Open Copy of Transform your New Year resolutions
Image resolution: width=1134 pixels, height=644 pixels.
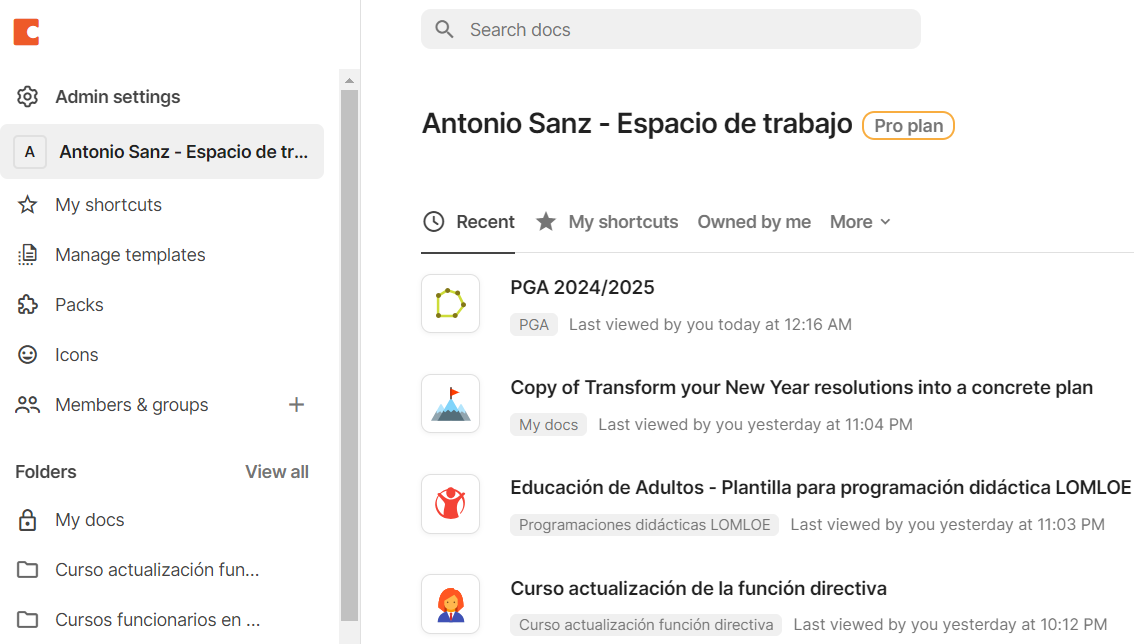[x=801, y=388]
